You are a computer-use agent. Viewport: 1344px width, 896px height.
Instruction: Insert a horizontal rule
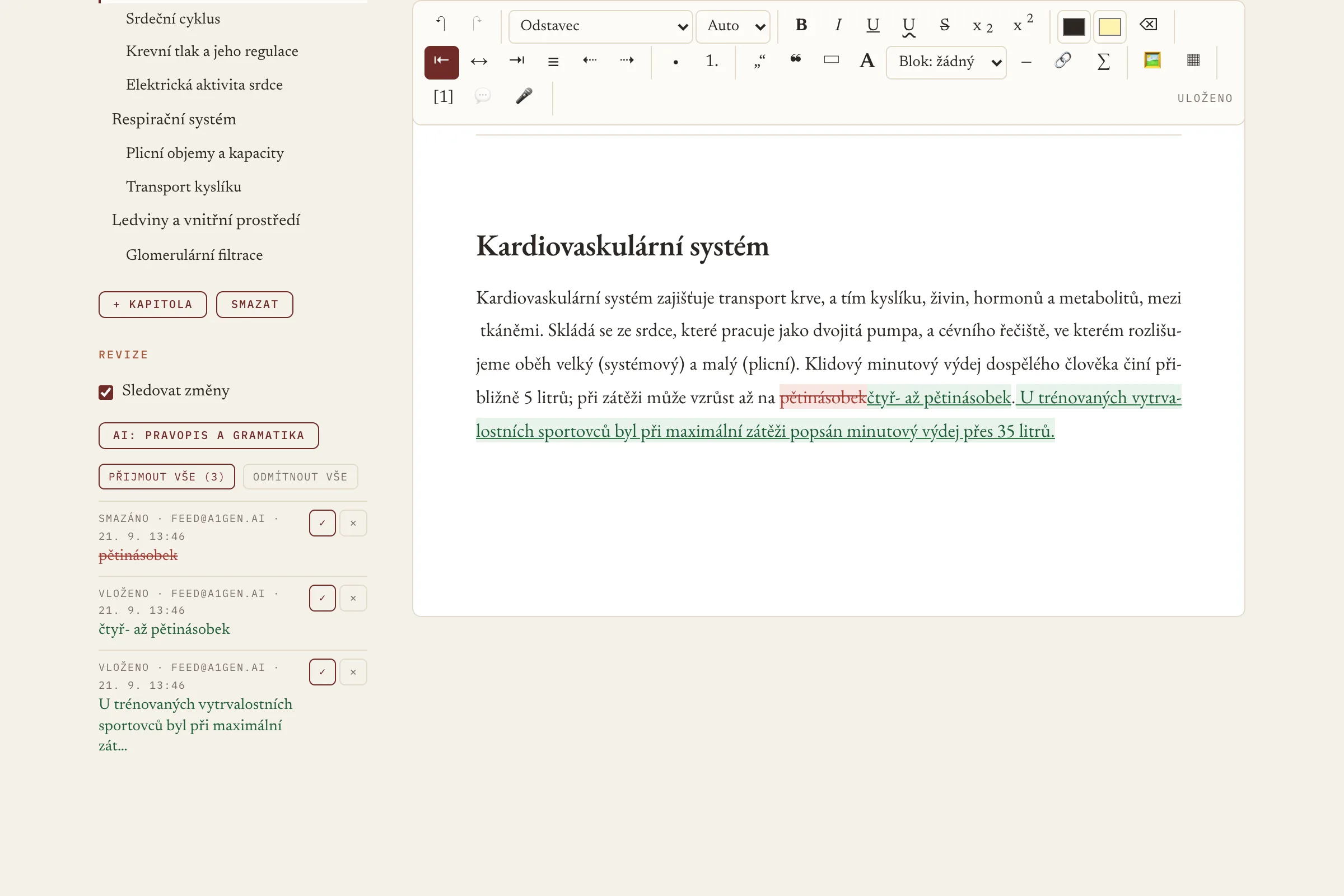click(x=1026, y=62)
